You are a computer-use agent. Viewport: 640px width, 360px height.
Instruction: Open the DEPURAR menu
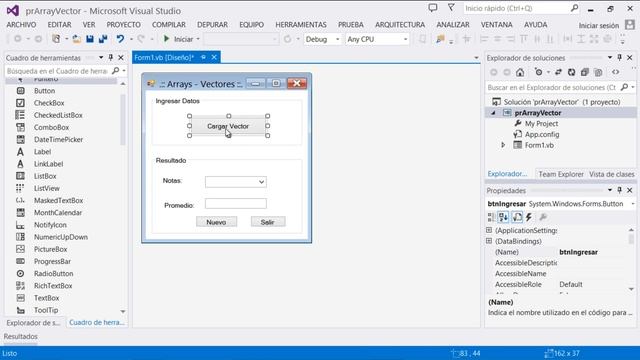pyautogui.click(x=212, y=25)
